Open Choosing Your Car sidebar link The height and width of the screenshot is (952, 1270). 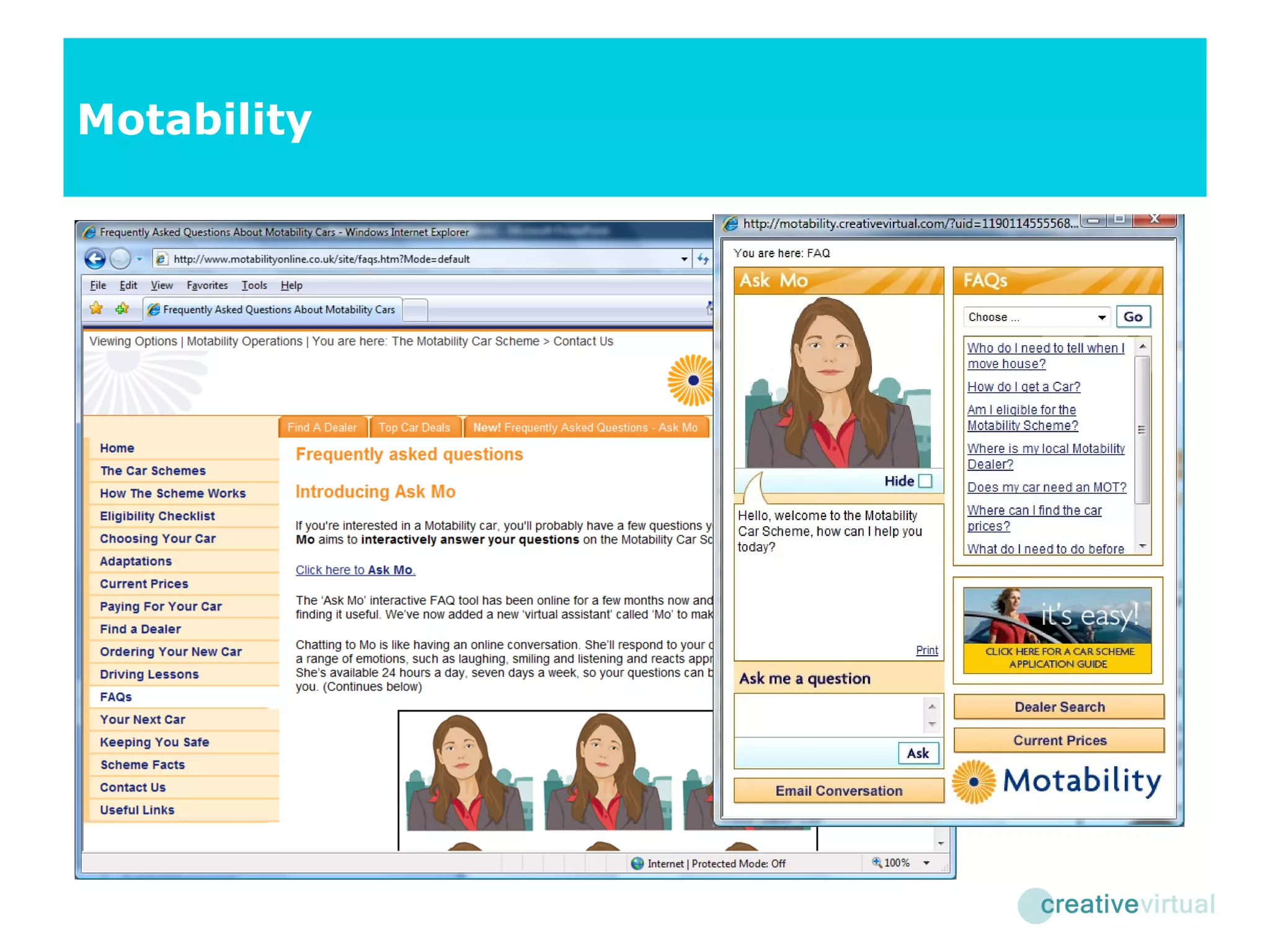coord(158,539)
